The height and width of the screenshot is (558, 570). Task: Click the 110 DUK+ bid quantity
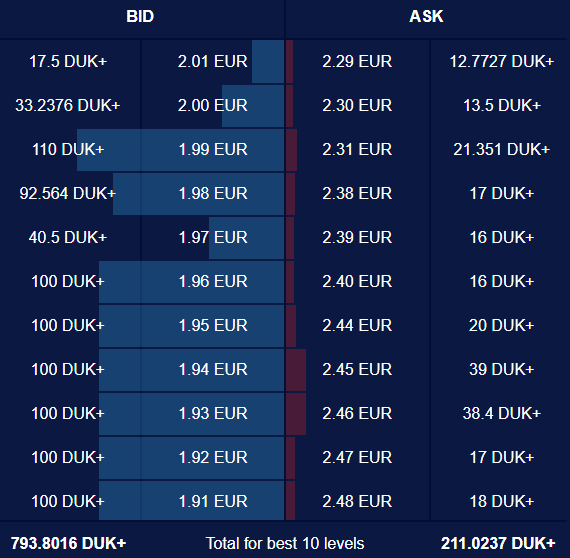[x=68, y=149]
